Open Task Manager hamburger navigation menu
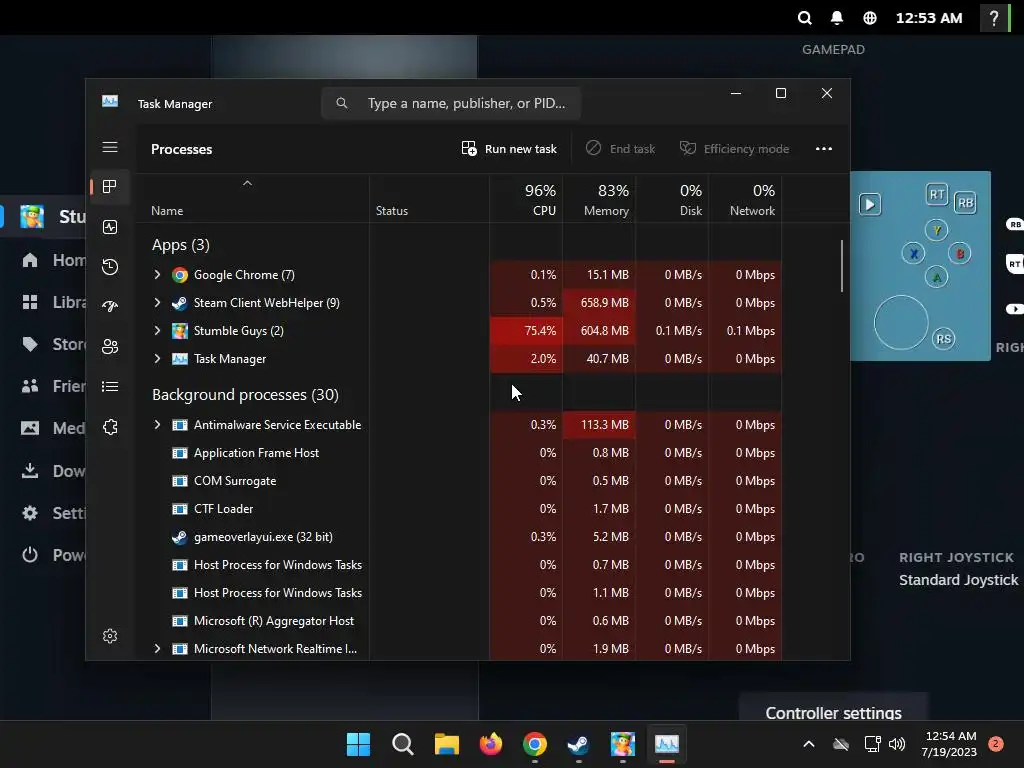 [110, 147]
